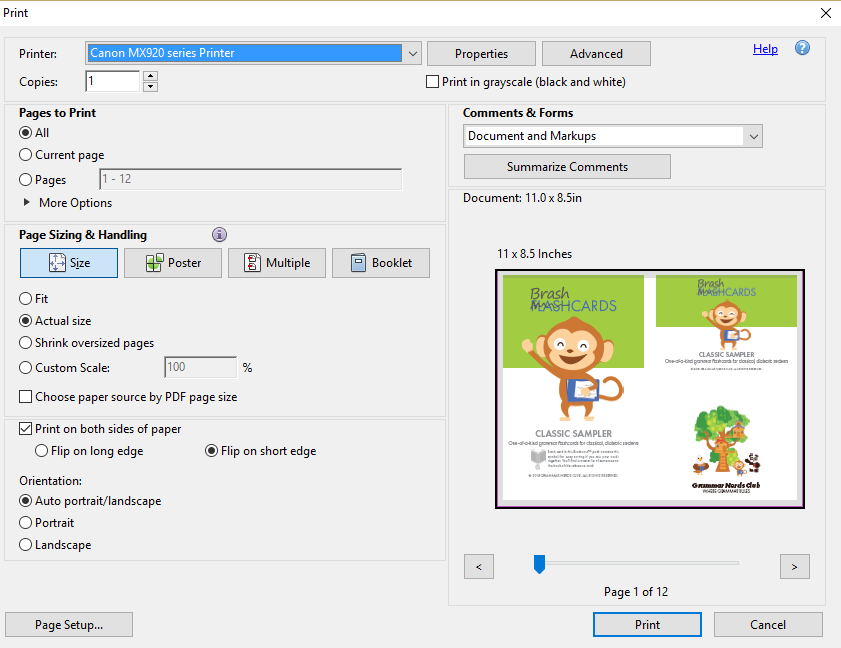Click the page preview slider handle
This screenshot has height=648, width=841.
click(x=539, y=565)
